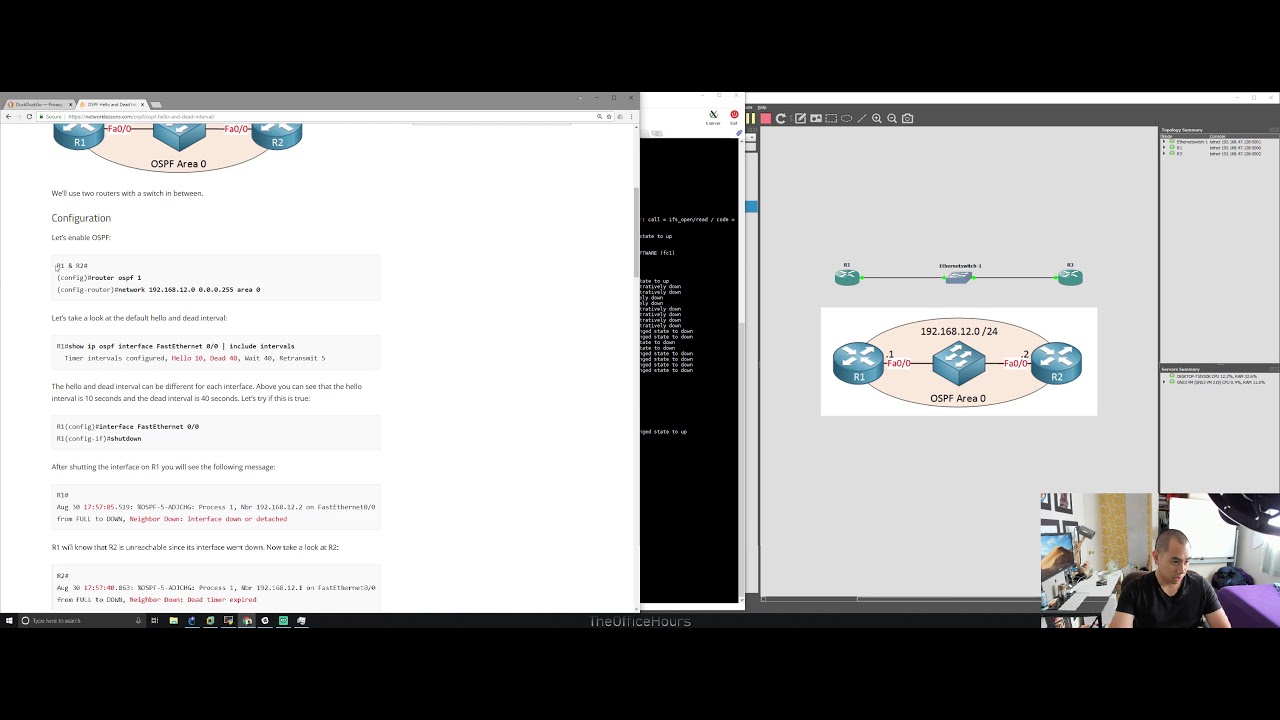Click the OSPF topology picture on canvas

[x=958, y=361]
